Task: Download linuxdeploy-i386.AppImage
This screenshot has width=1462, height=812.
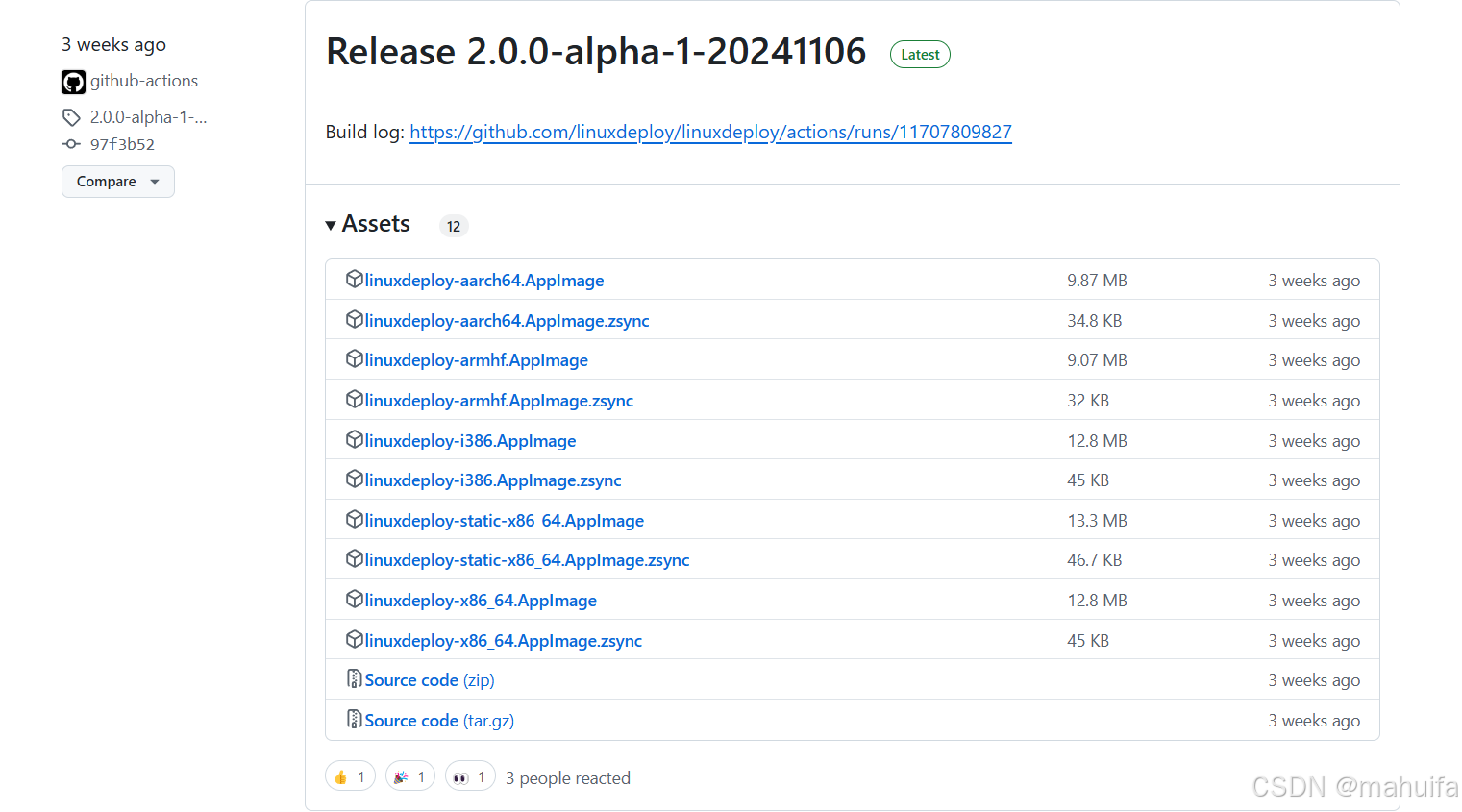Action: coord(471,441)
